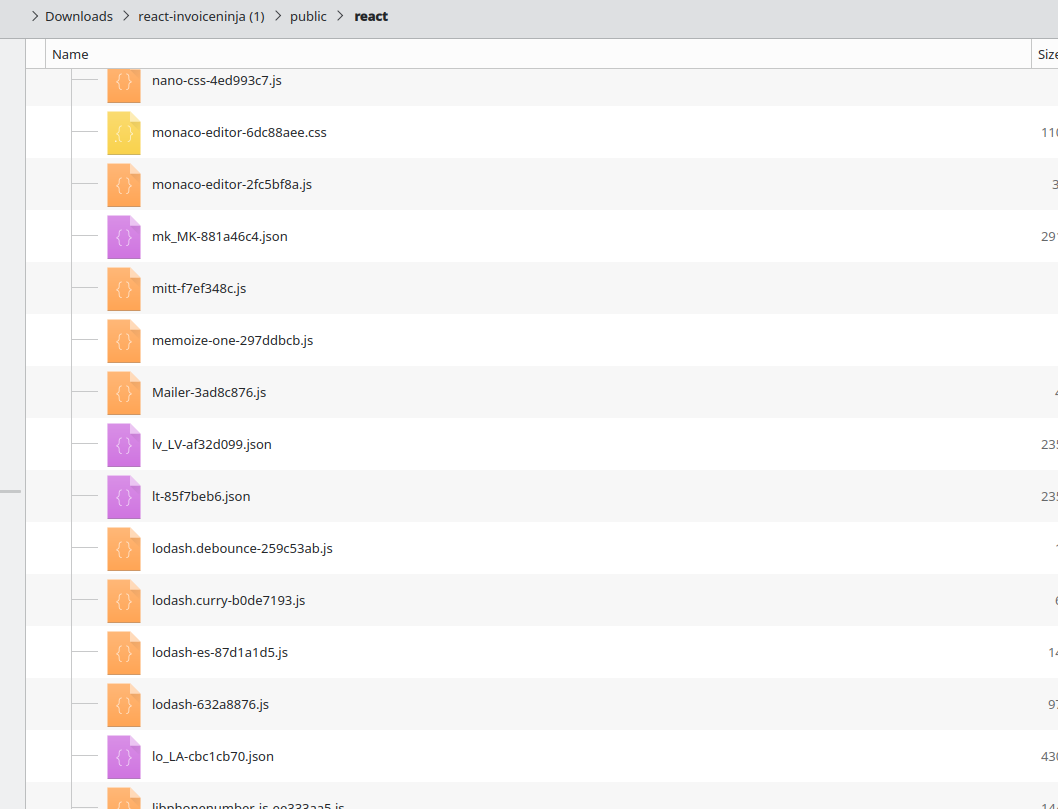Select the lodash.curry-b0de7193.js file icon
This screenshot has height=809, width=1058.
point(124,601)
